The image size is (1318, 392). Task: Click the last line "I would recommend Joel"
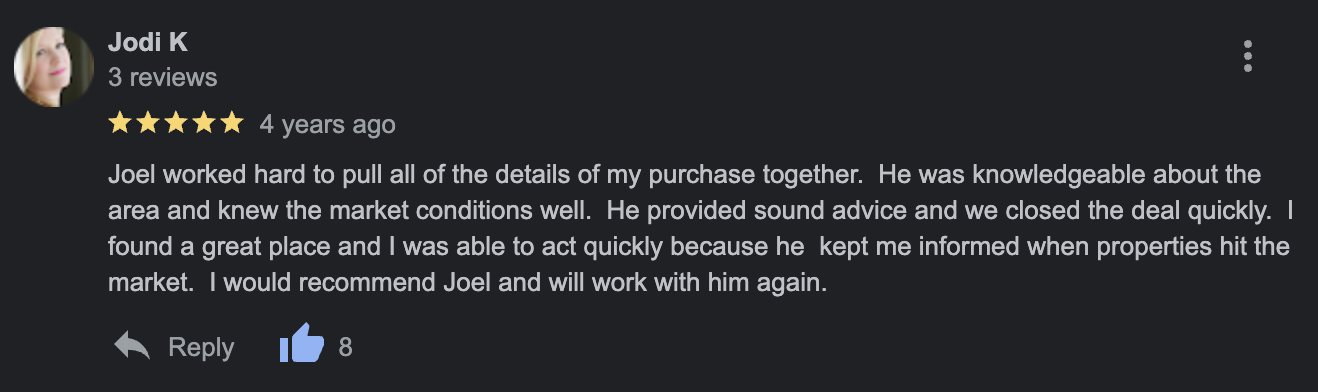[x=468, y=283]
